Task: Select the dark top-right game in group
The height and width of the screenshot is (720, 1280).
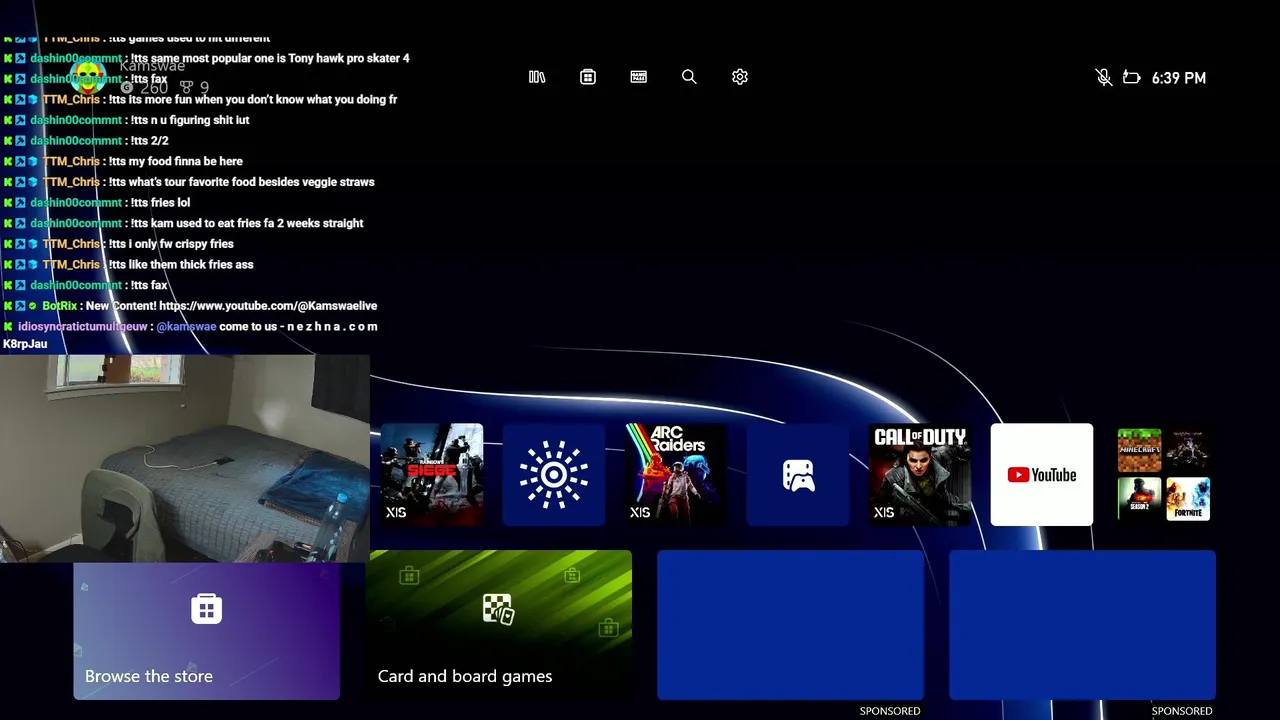Action: 1188,450
